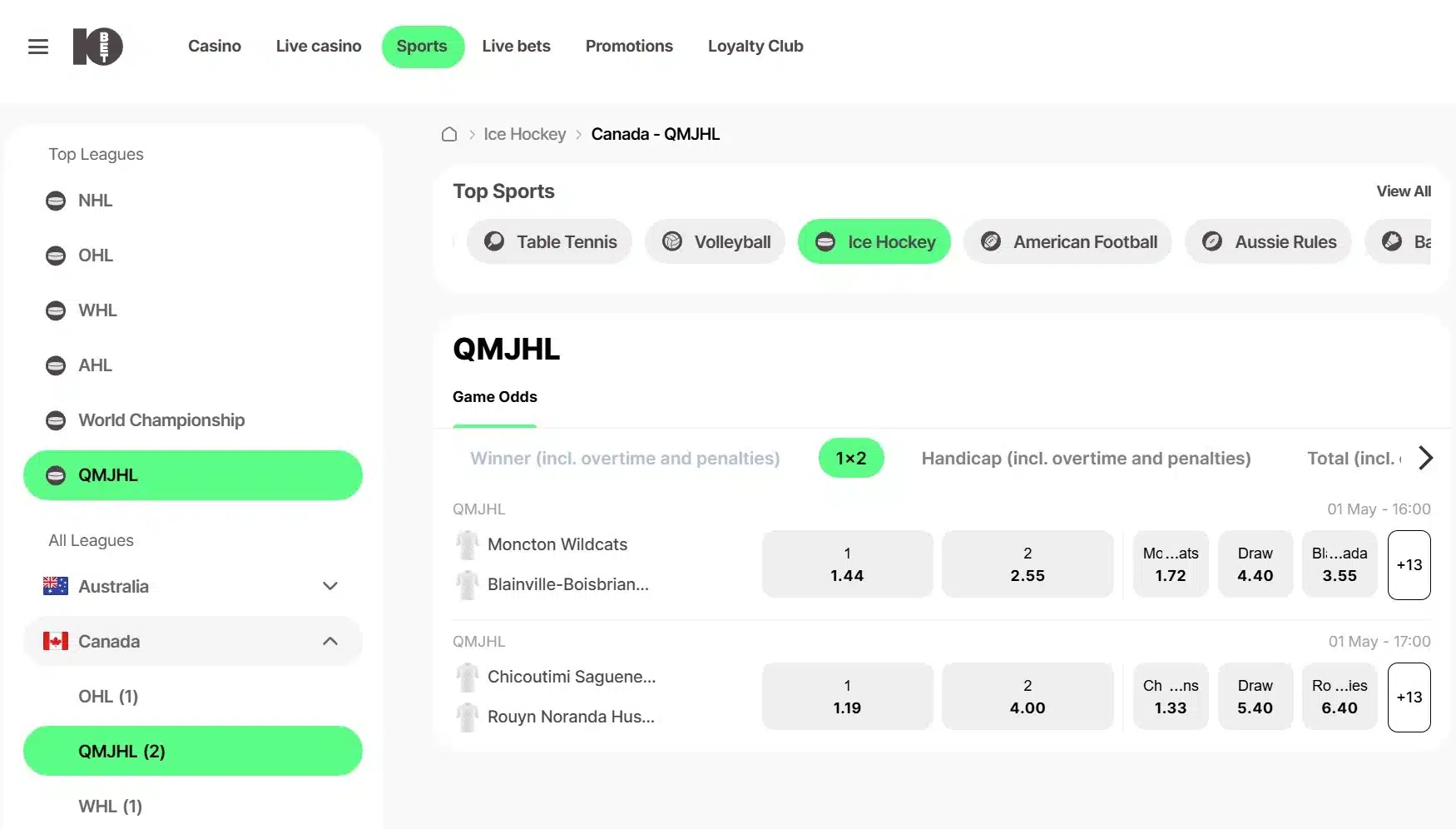Open the Loyalty Club page

point(755,47)
